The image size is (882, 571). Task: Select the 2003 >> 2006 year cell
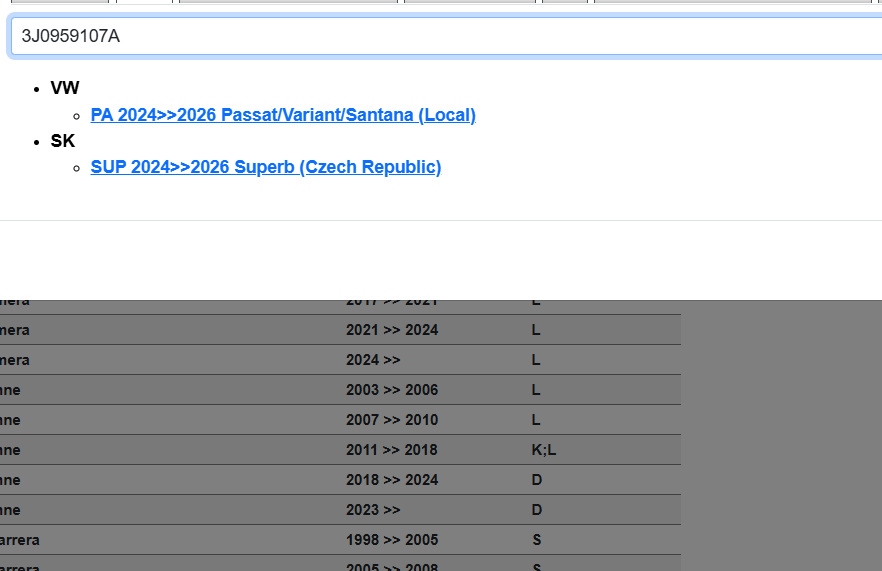[x=392, y=390]
